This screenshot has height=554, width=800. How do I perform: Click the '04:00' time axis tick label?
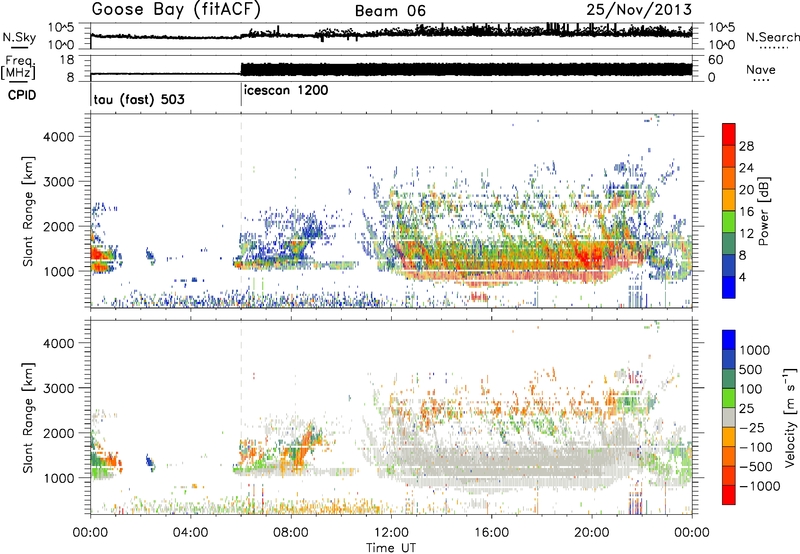[190, 533]
